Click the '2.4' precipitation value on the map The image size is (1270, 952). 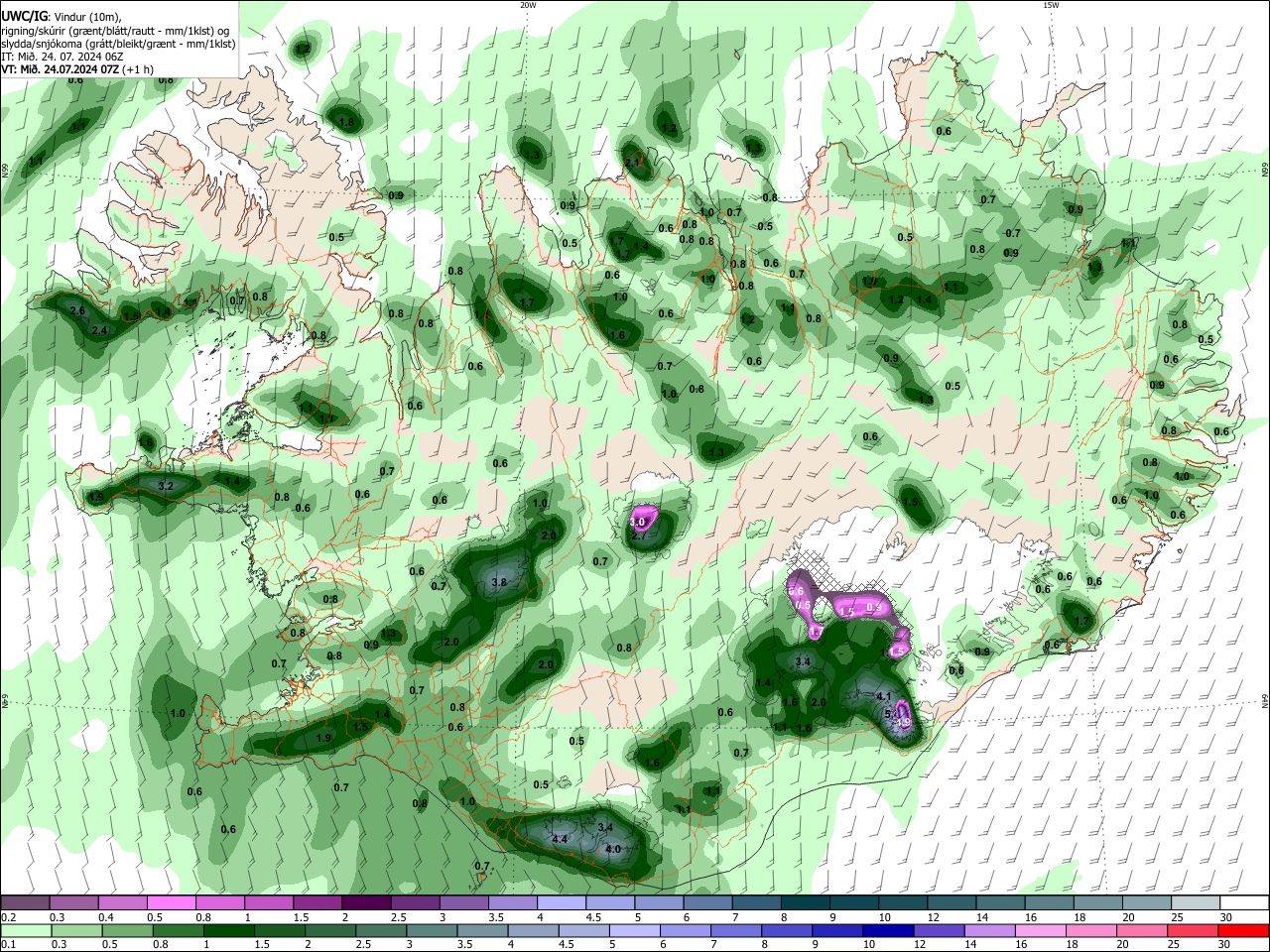pyautogui.click(x=99, y=330)
